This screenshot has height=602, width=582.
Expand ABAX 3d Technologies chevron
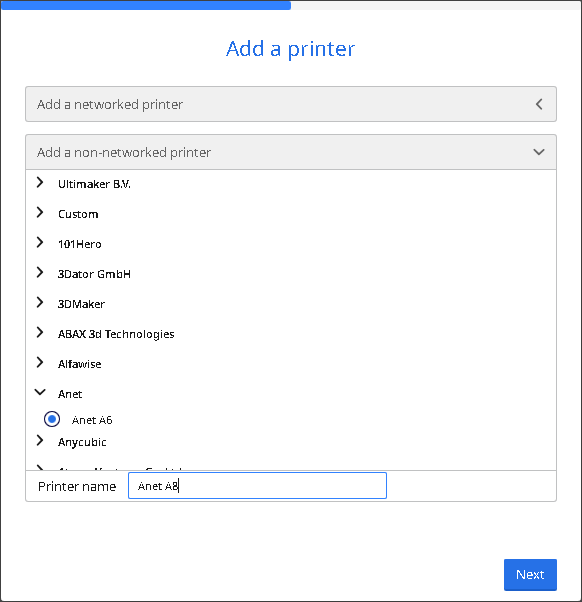click(40, 332)
